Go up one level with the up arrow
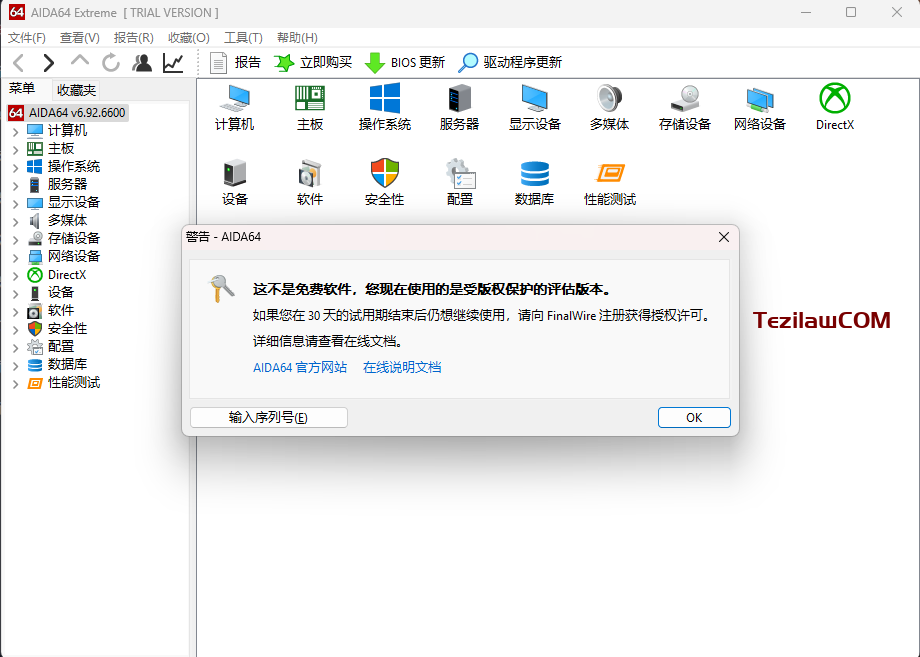Image resolution: width=920 pixels, height=657 pixels. pos(80,60)
